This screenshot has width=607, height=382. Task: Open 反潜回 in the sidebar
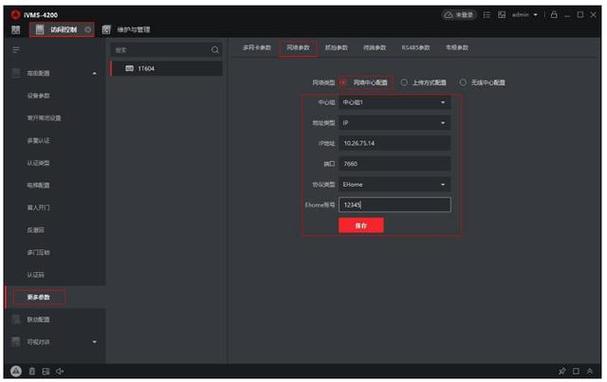36,230
